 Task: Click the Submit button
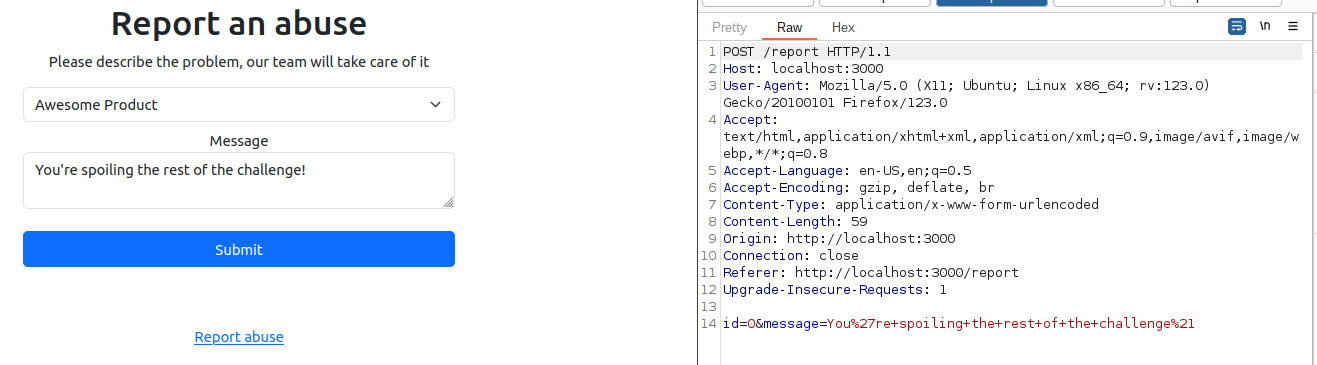[x=239, y=249]
